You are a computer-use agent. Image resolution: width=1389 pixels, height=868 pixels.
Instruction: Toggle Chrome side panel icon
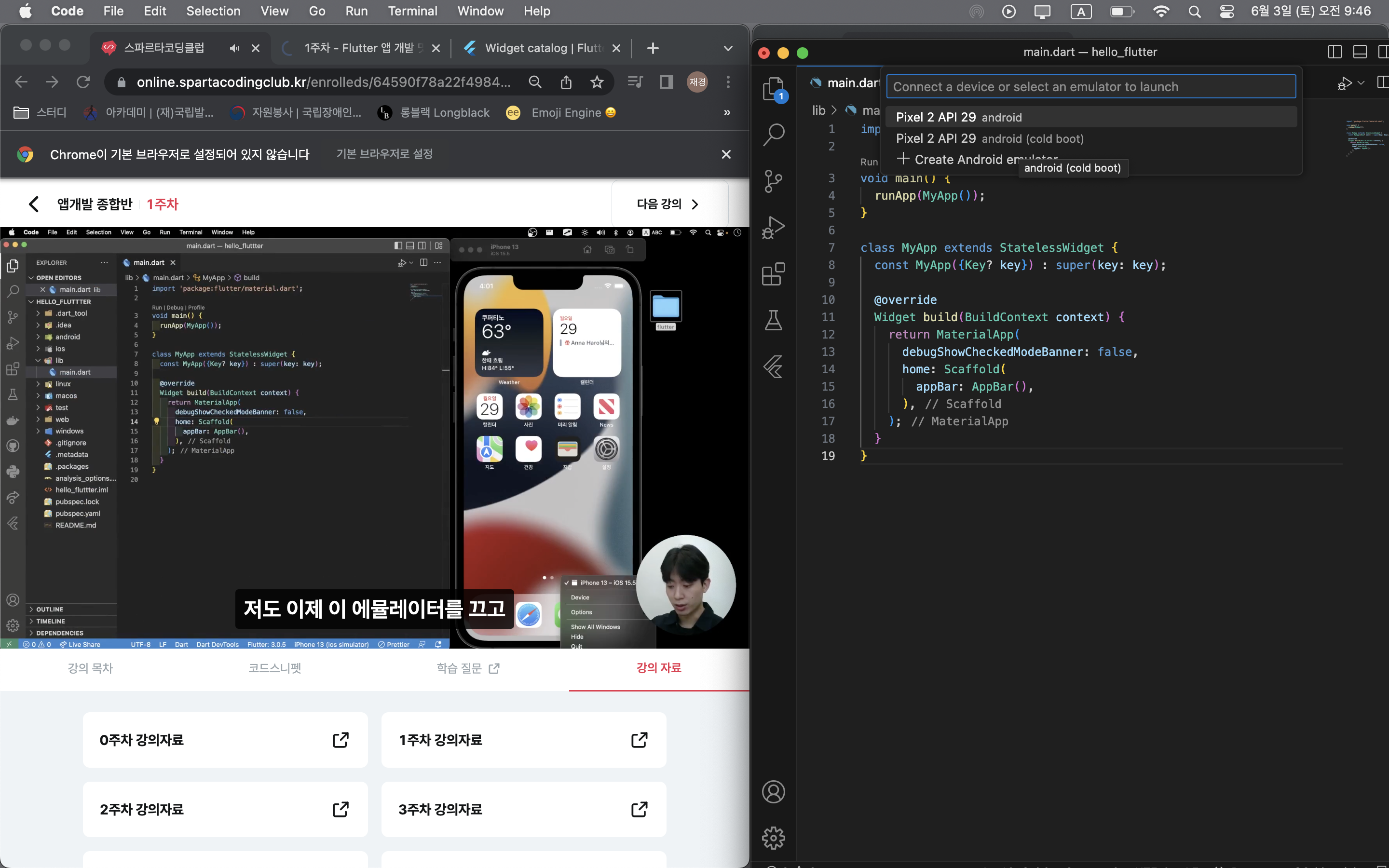coord(666,82)
